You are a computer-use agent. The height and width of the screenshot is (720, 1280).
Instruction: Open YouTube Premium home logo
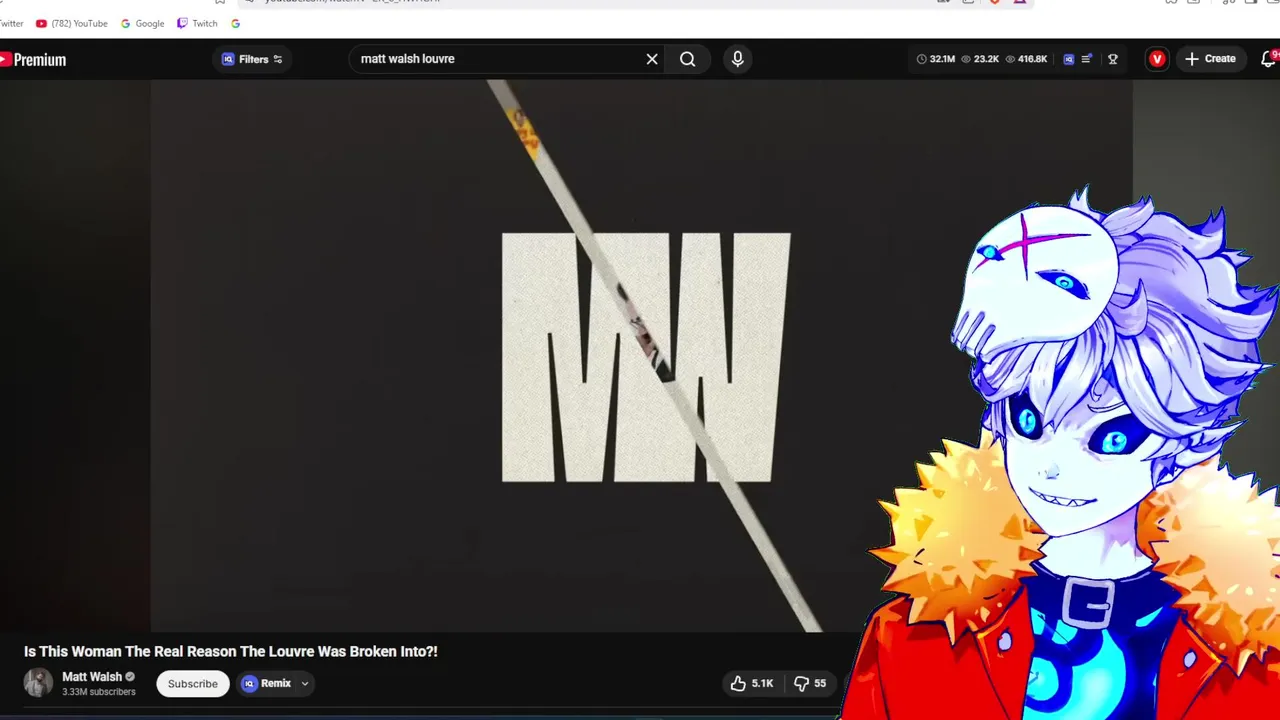click(x=33, y=60)
